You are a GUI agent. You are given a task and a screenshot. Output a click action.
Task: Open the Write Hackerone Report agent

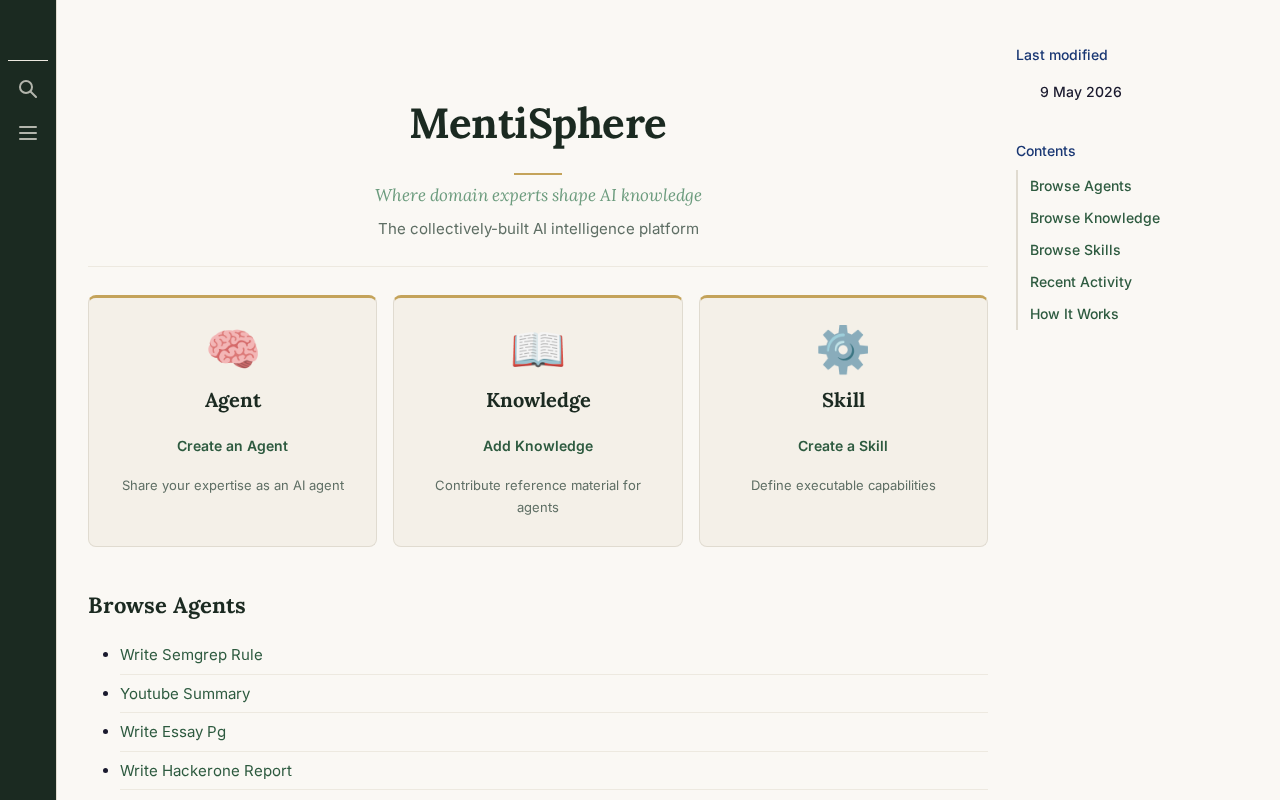(x=206, y=771)
